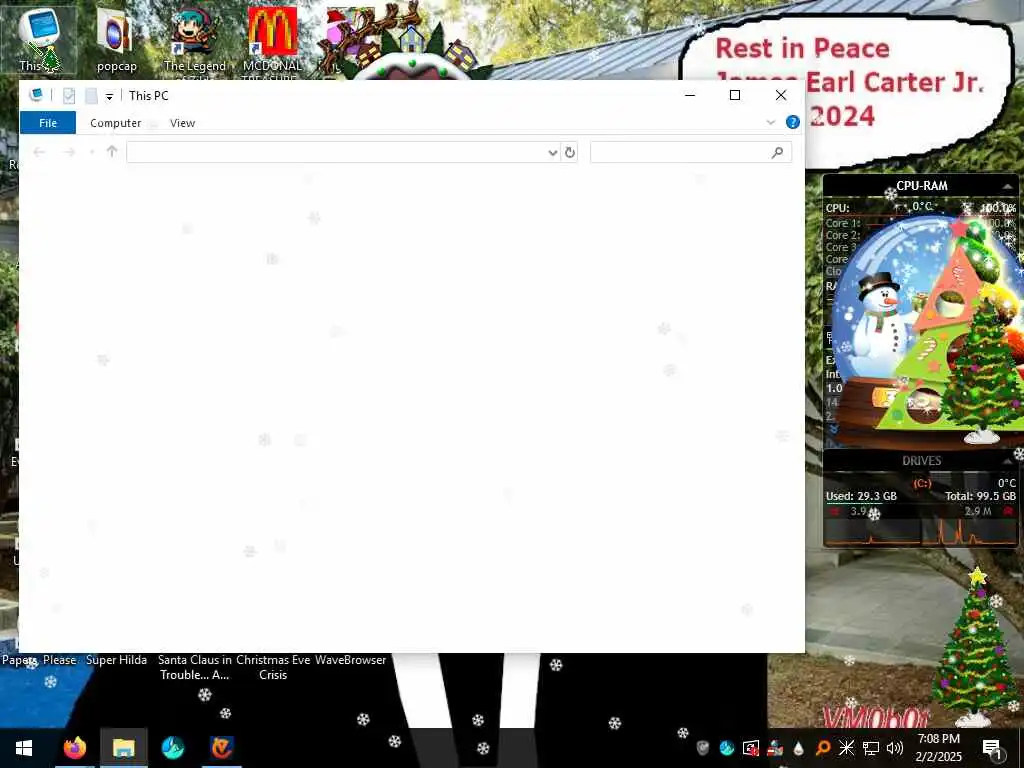
Task: Expand the ribbon with the chevron
Action: 771,122
